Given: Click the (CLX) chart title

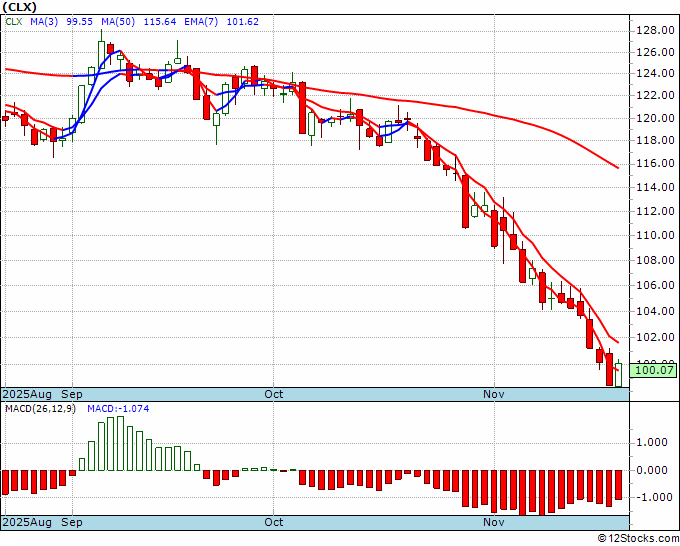Looking at the screenshot, I should click(20, 7).
